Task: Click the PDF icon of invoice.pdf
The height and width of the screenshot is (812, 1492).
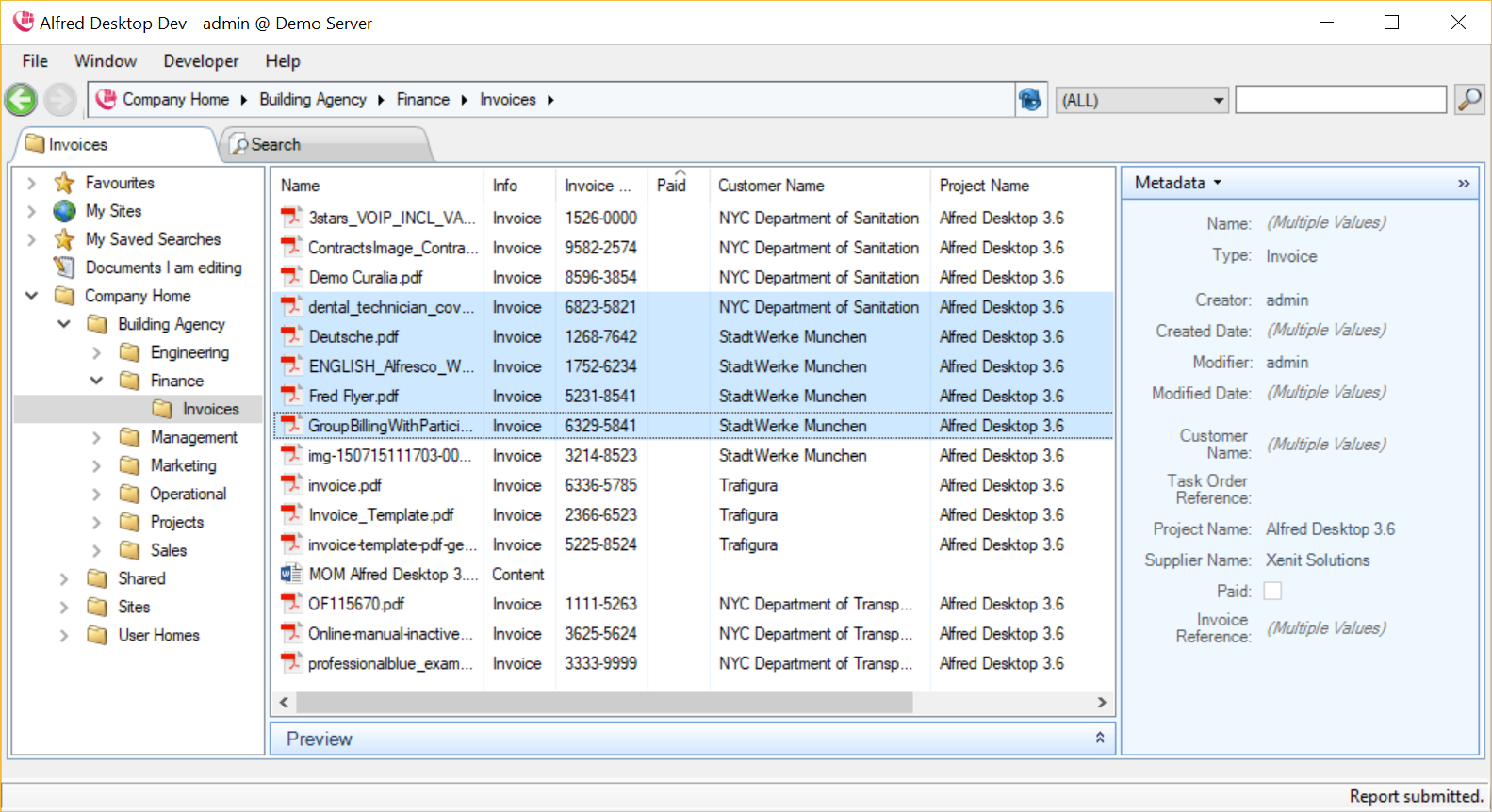Action: pos(291,485)
